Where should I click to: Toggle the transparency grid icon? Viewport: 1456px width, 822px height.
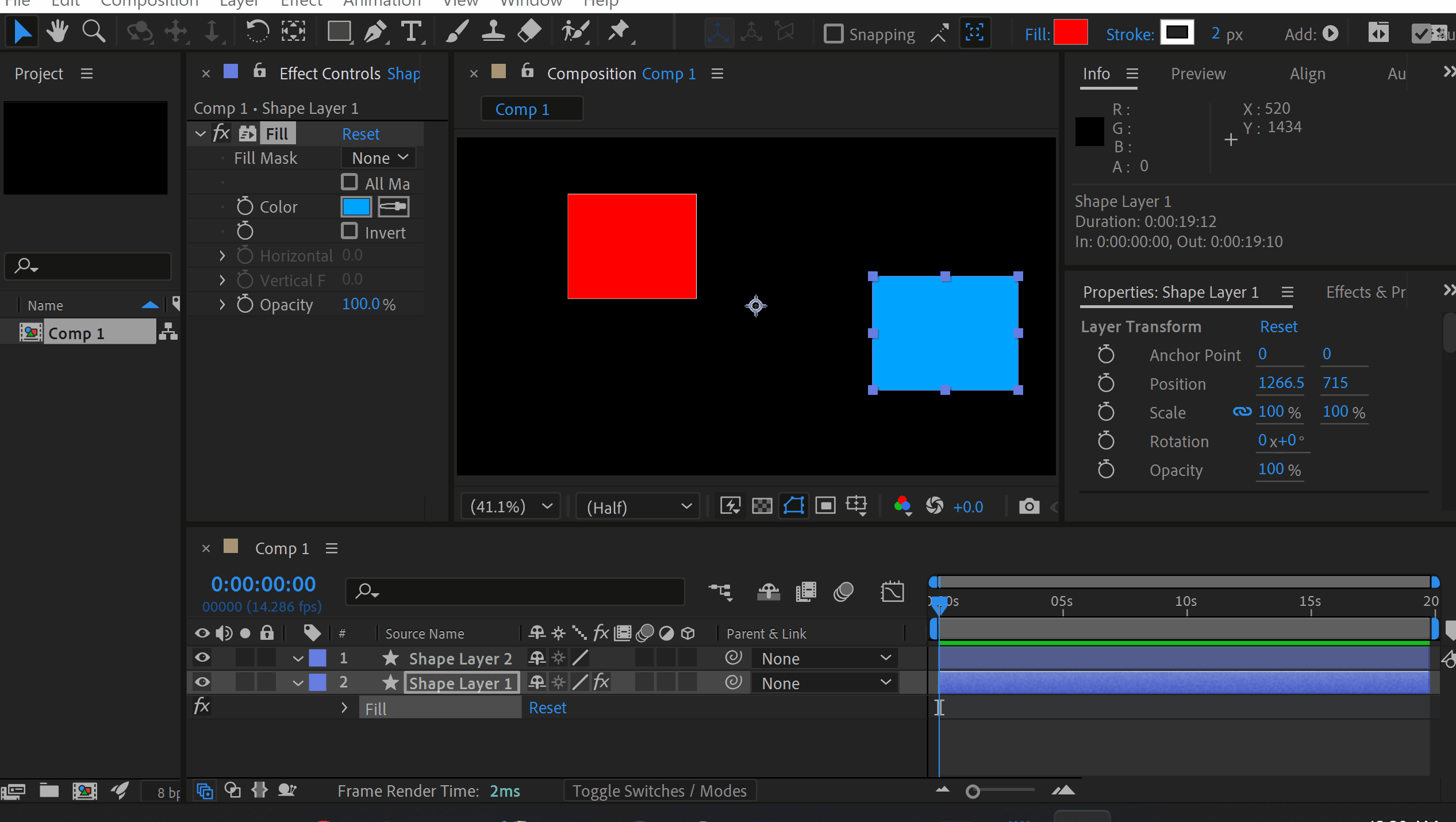pos(762,506)
